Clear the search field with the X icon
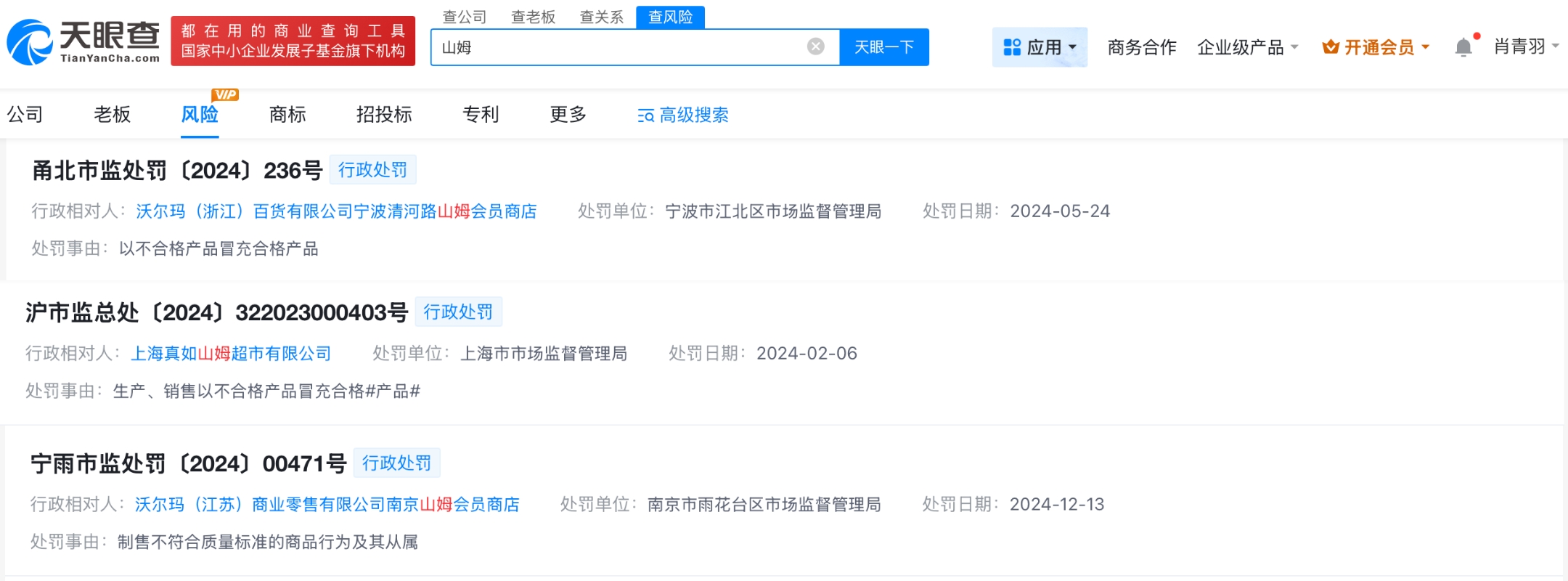Screen dimensions: 1568x581 pos(816,46)
